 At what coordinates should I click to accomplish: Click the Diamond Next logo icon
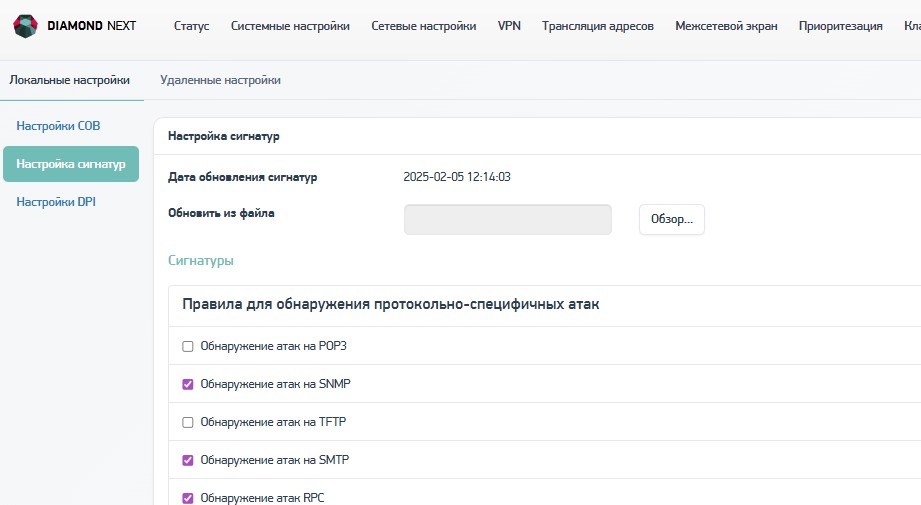25,26
